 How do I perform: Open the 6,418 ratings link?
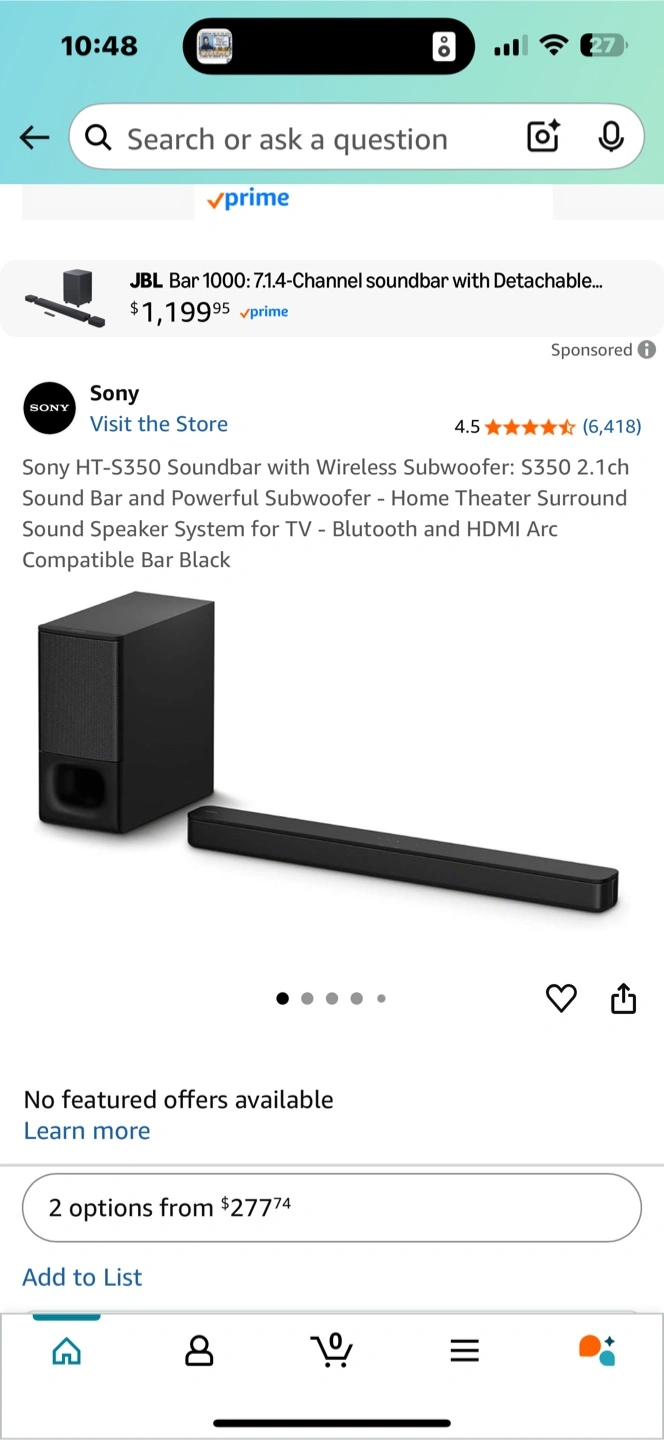[x=612, y=427]
